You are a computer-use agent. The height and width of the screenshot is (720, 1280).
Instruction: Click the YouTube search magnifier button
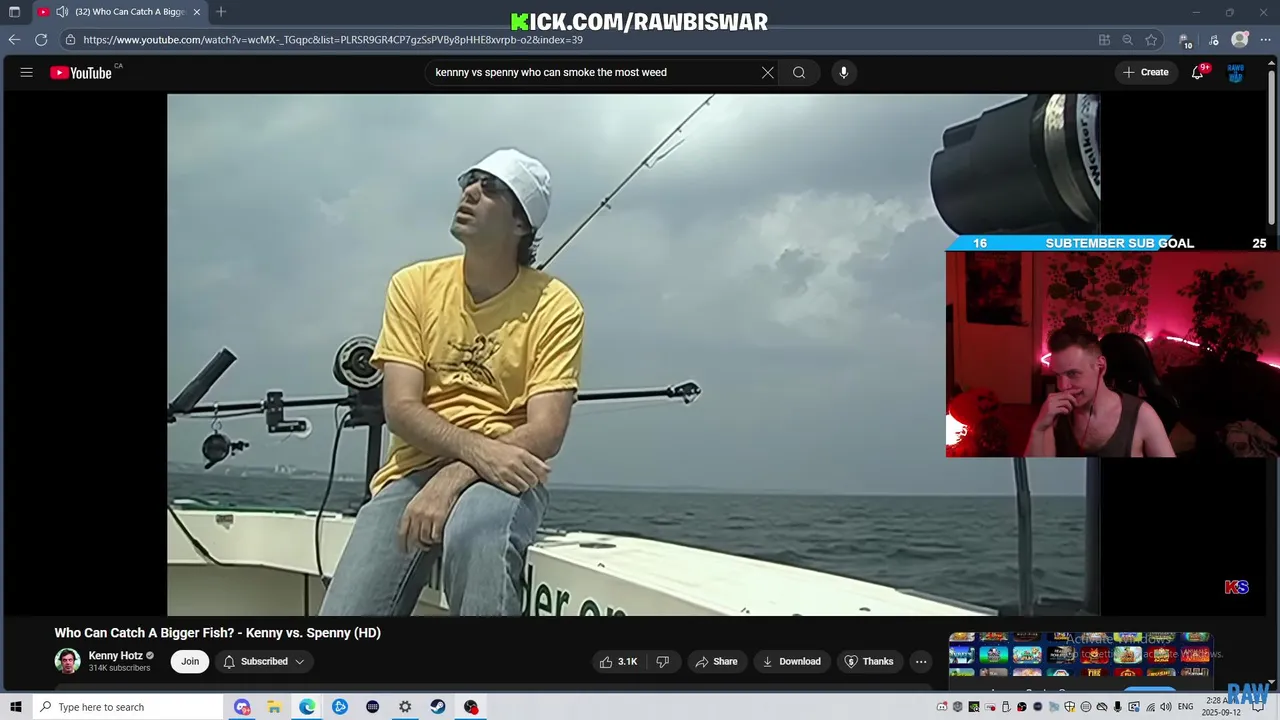pyautogui.click(x=799, y=72)
